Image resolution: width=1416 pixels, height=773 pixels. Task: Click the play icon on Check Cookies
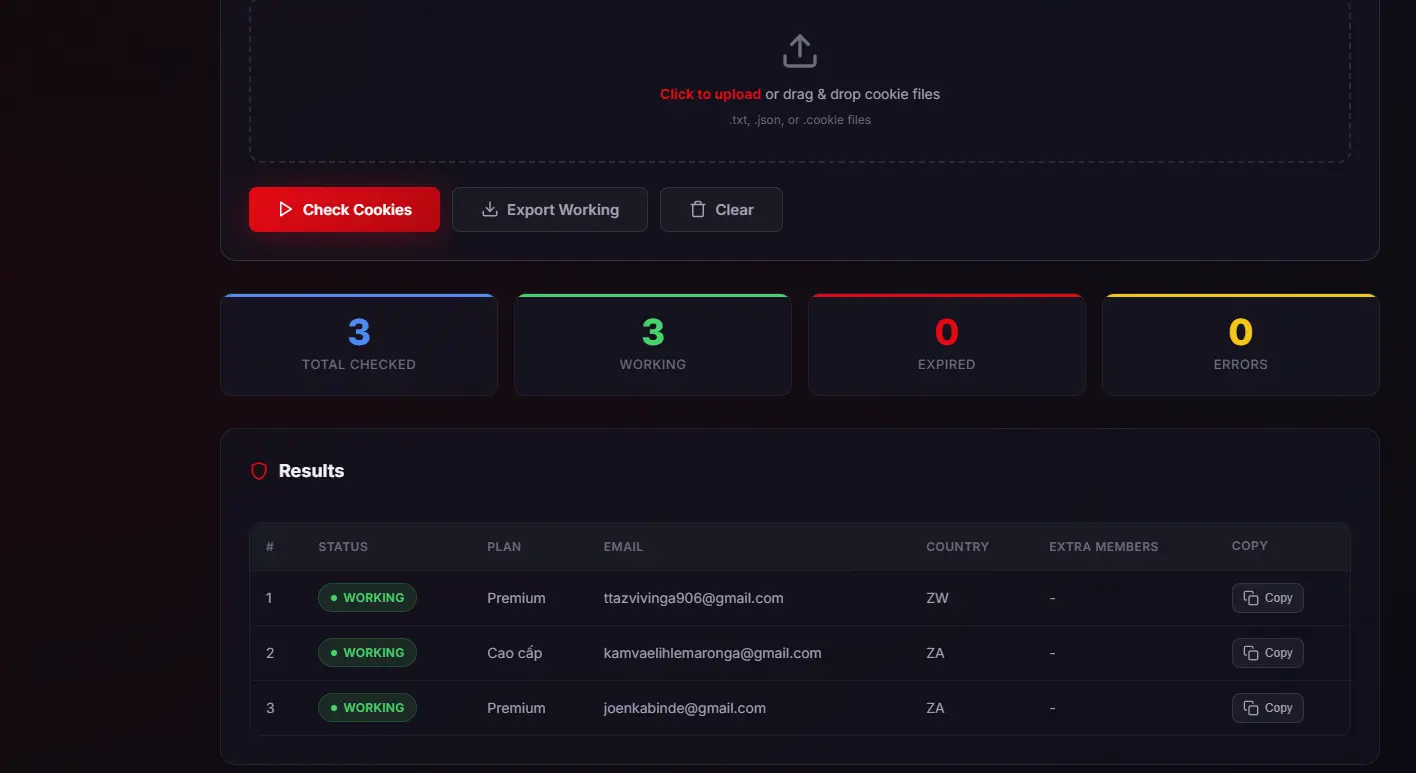[285, 209]
